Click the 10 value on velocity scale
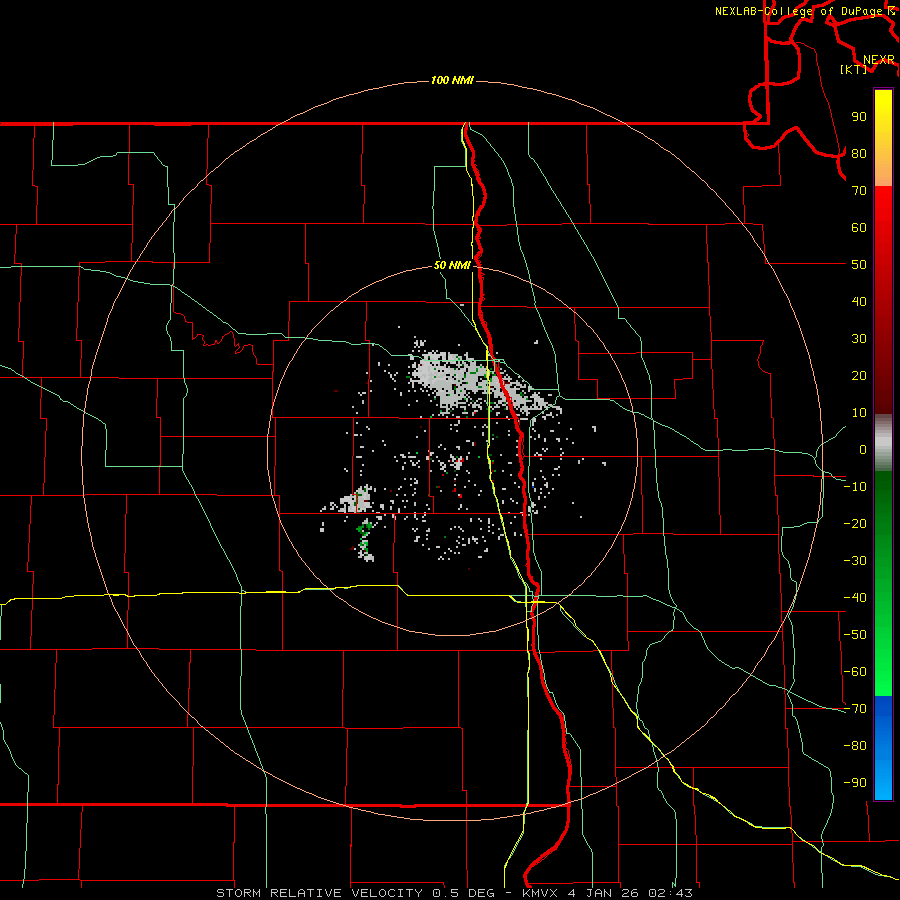The height and width of the screenshot is (900, 900). tap(859, 413)
